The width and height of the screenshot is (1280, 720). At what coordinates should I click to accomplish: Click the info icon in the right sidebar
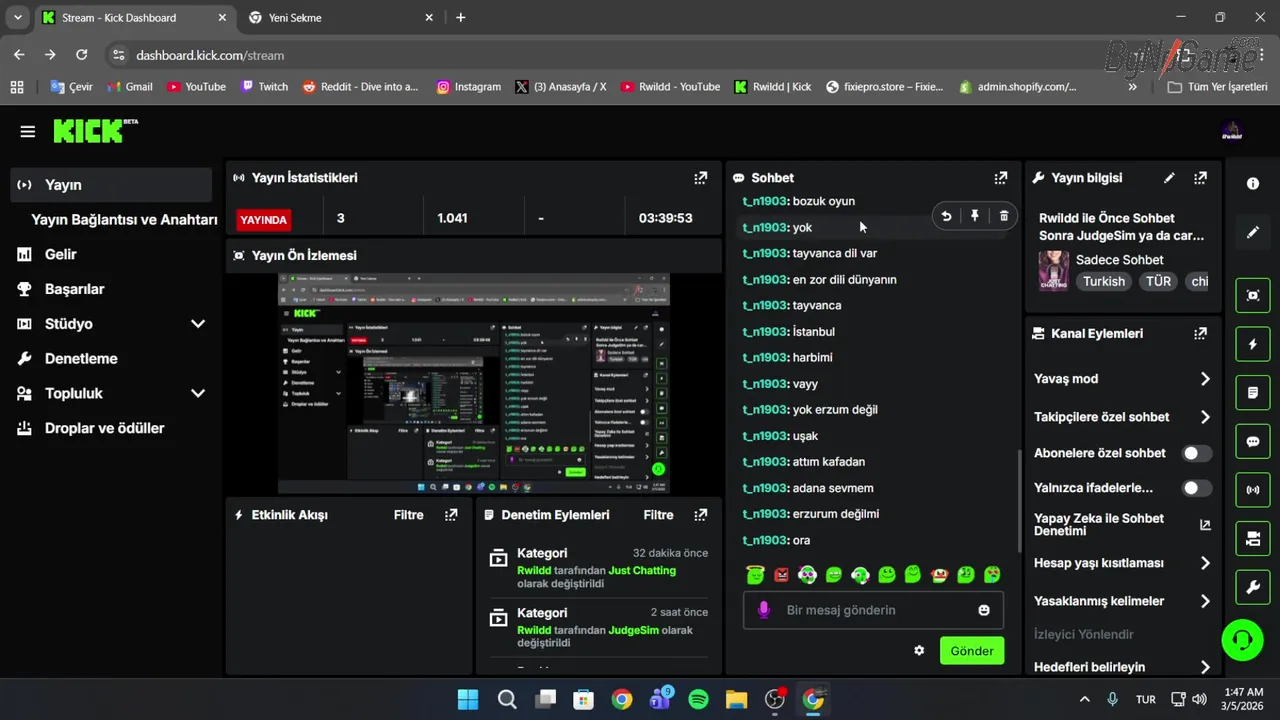1253,184
